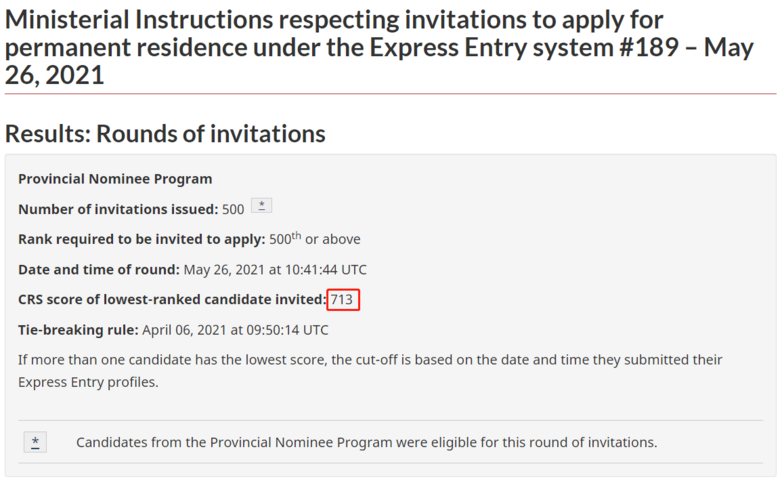The image size is (782, 481).
Task: Click the red-boxed 713 CRS score
Action: coord(343,299)
